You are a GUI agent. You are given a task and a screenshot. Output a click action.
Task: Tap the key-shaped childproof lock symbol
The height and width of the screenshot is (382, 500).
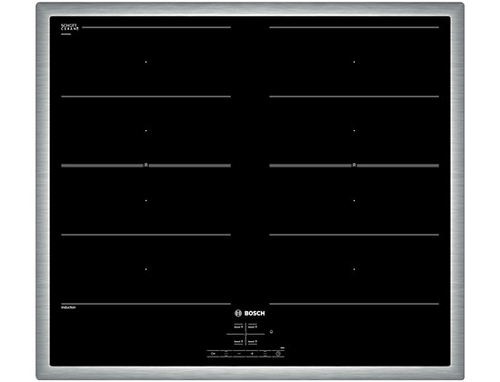click(213, 354)
